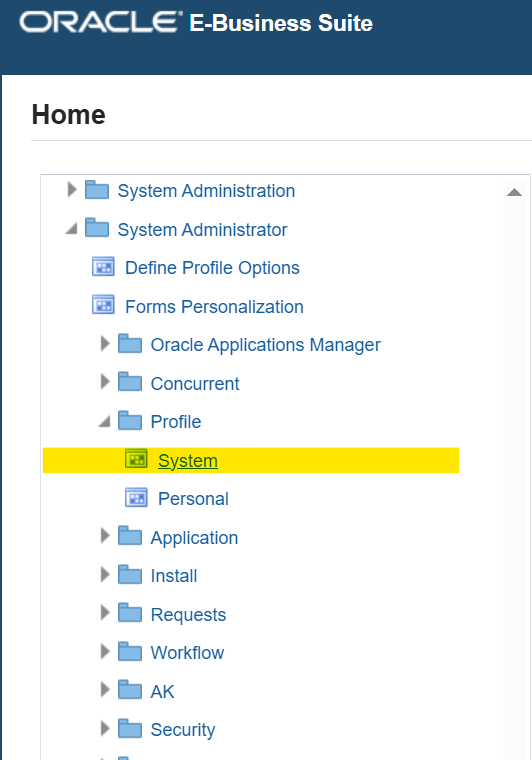Select the AK menu label
Screen dimensions: 532x760
click(x=162, y=691)
